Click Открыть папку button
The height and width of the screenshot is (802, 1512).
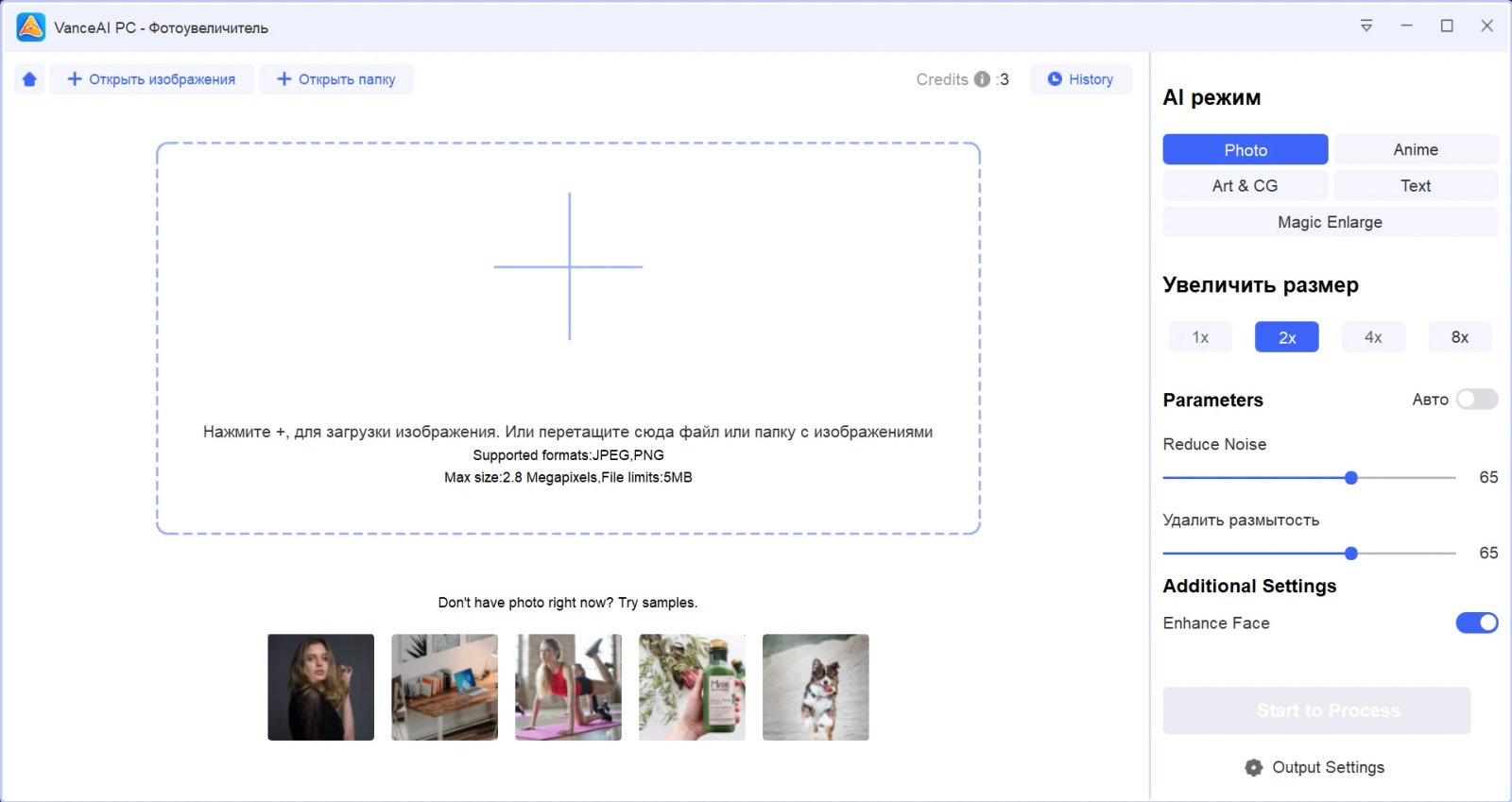[x=336, y=79]
